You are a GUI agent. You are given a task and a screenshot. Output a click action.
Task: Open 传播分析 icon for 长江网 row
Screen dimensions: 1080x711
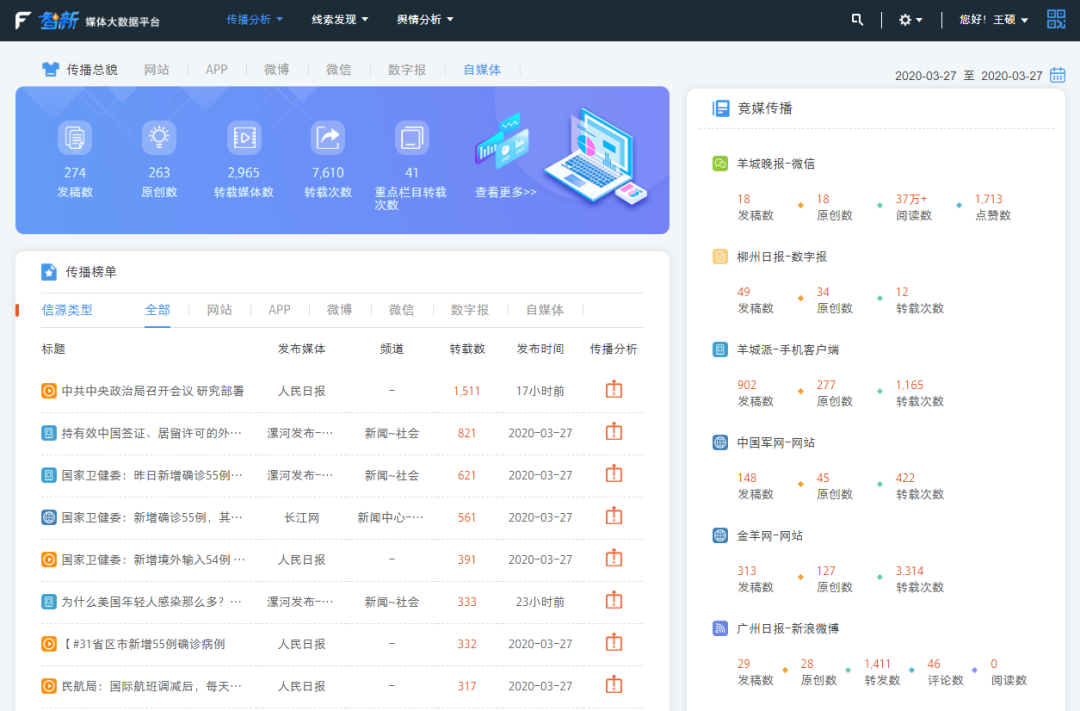tap(614, 517)
